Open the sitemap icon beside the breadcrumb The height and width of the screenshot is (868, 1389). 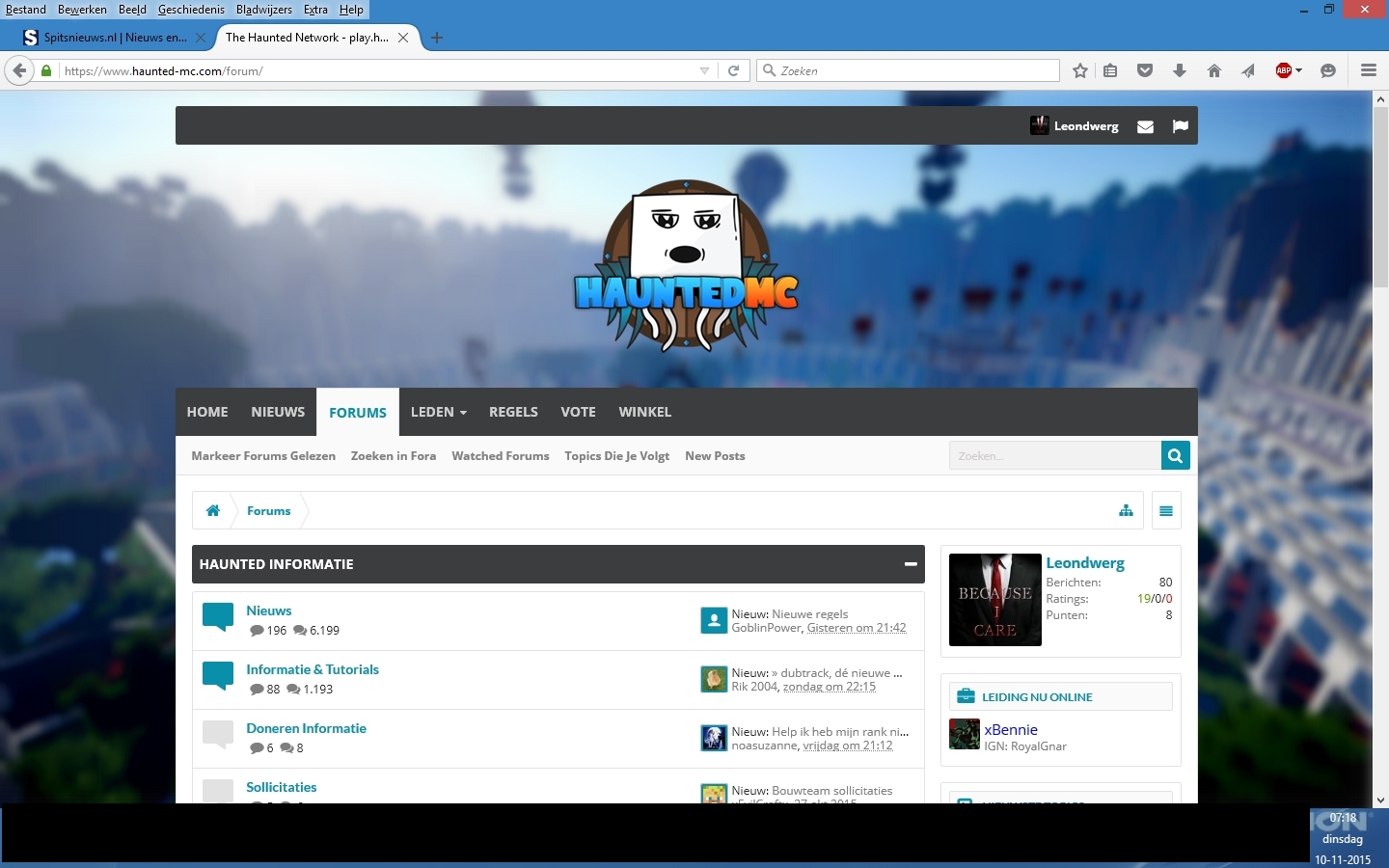[x=1126, y=510]
